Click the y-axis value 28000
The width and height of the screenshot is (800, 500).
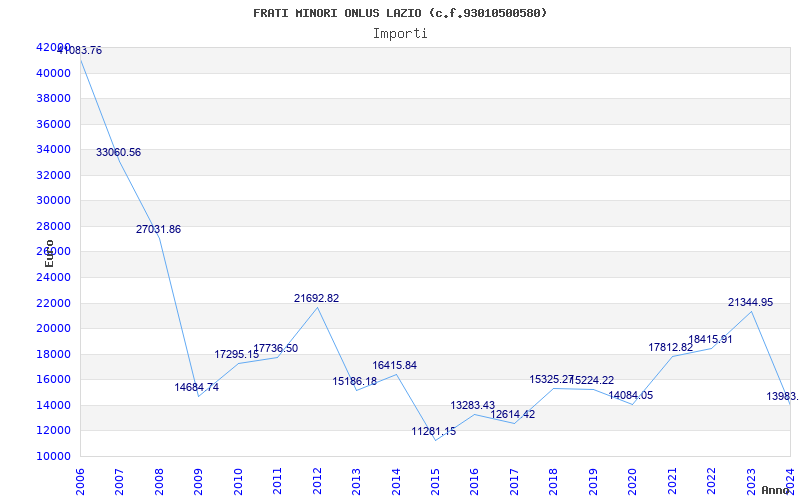53,226
